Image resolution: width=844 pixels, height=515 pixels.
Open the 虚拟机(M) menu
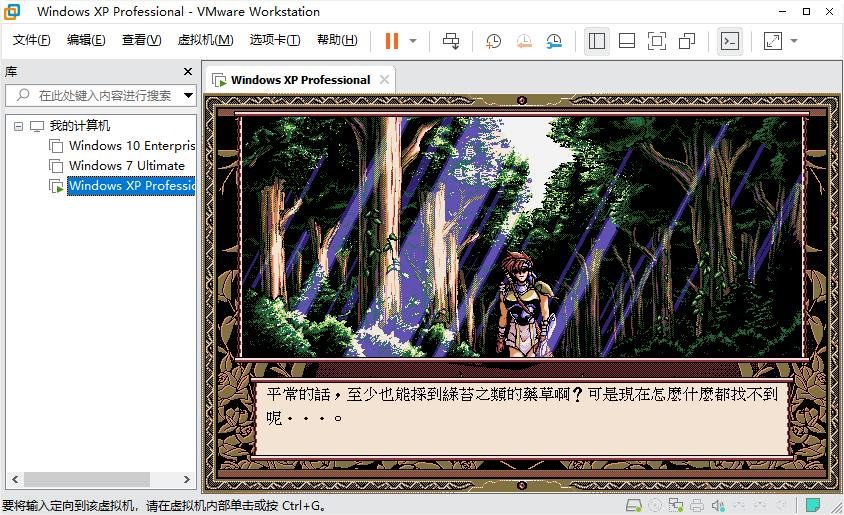[206, 40]
